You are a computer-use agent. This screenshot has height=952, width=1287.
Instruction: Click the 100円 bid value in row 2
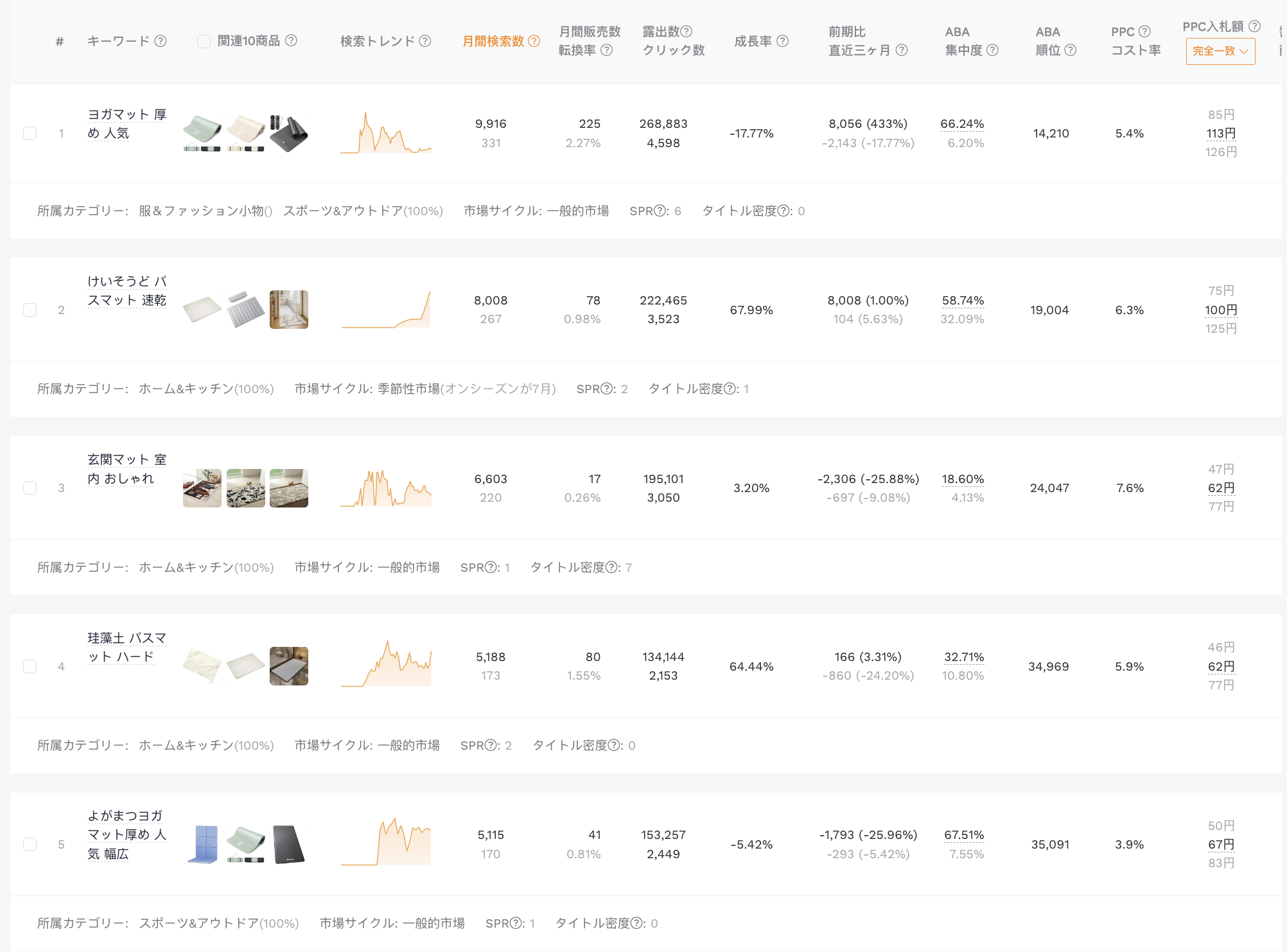pos(1221,310)
